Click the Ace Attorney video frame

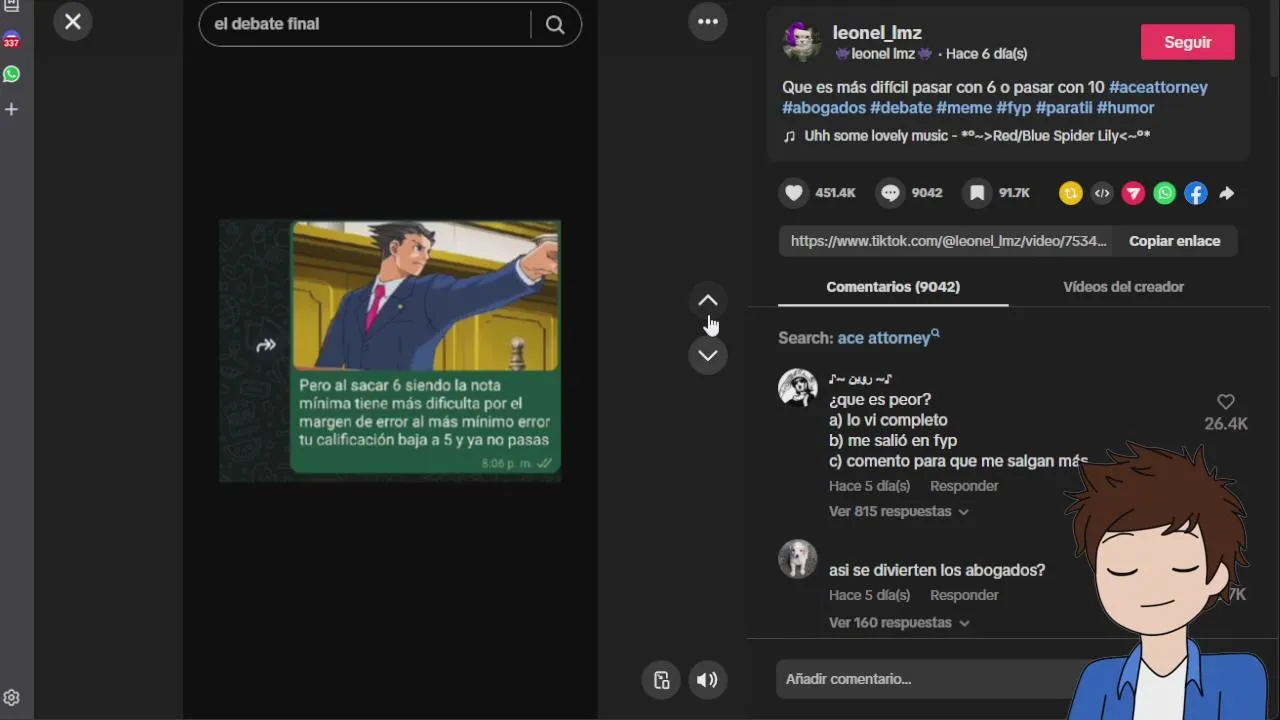click(390, 351)
